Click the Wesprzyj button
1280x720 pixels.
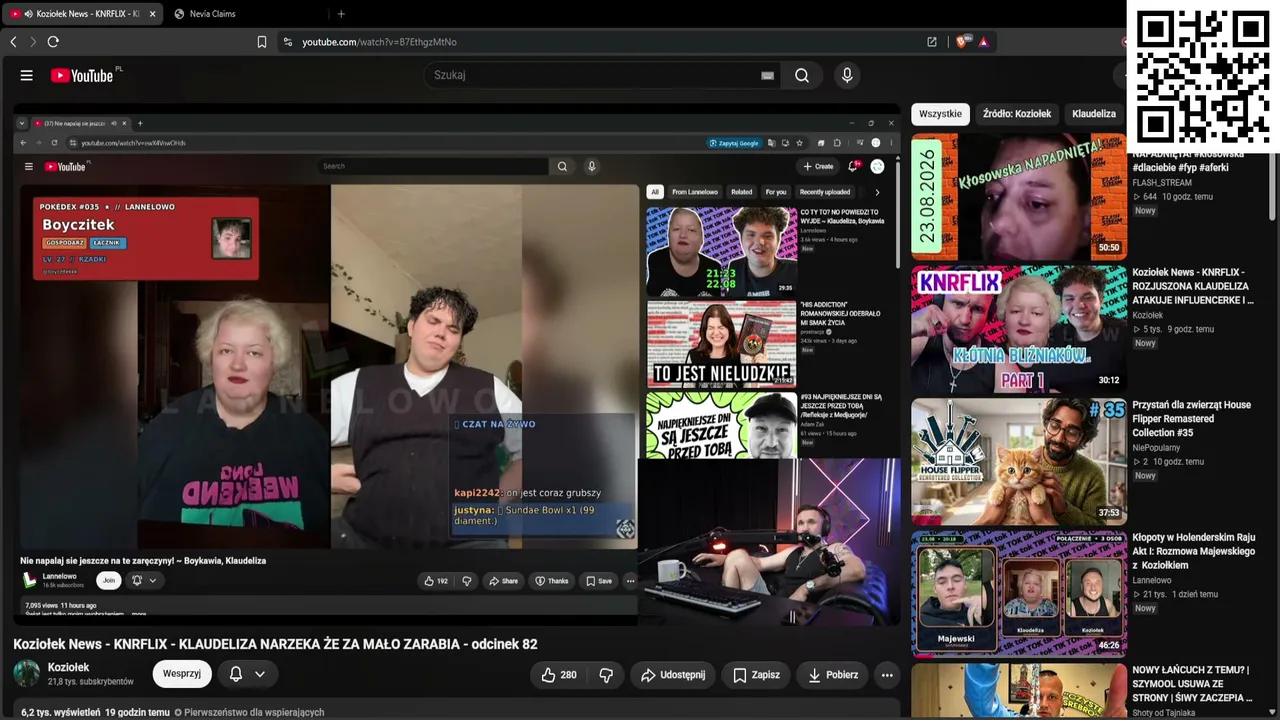(x=182, y=674)
